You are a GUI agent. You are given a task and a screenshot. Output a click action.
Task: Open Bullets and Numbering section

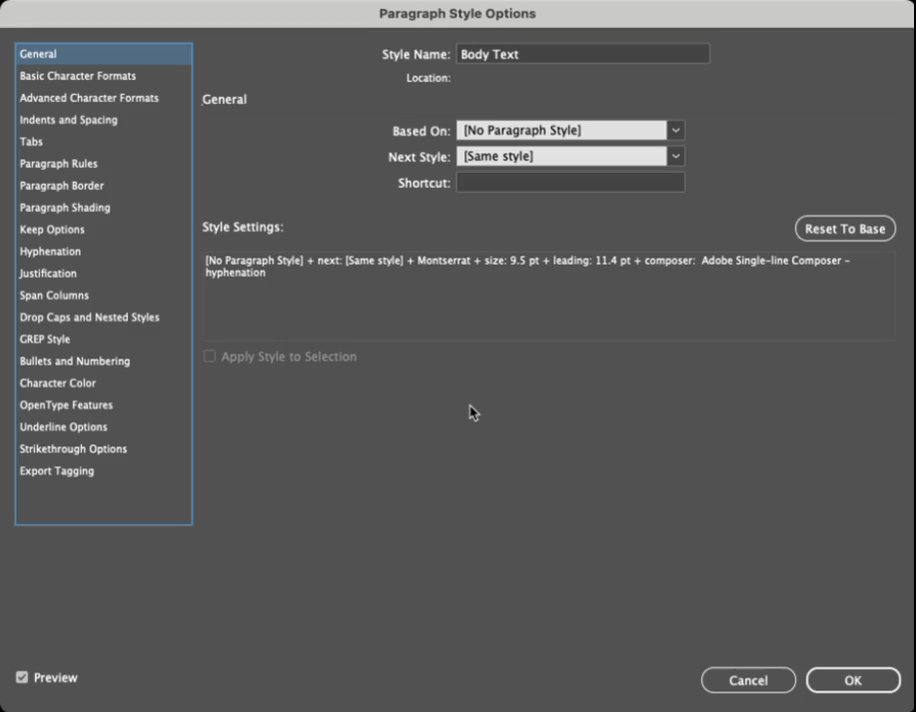(104, 361)
